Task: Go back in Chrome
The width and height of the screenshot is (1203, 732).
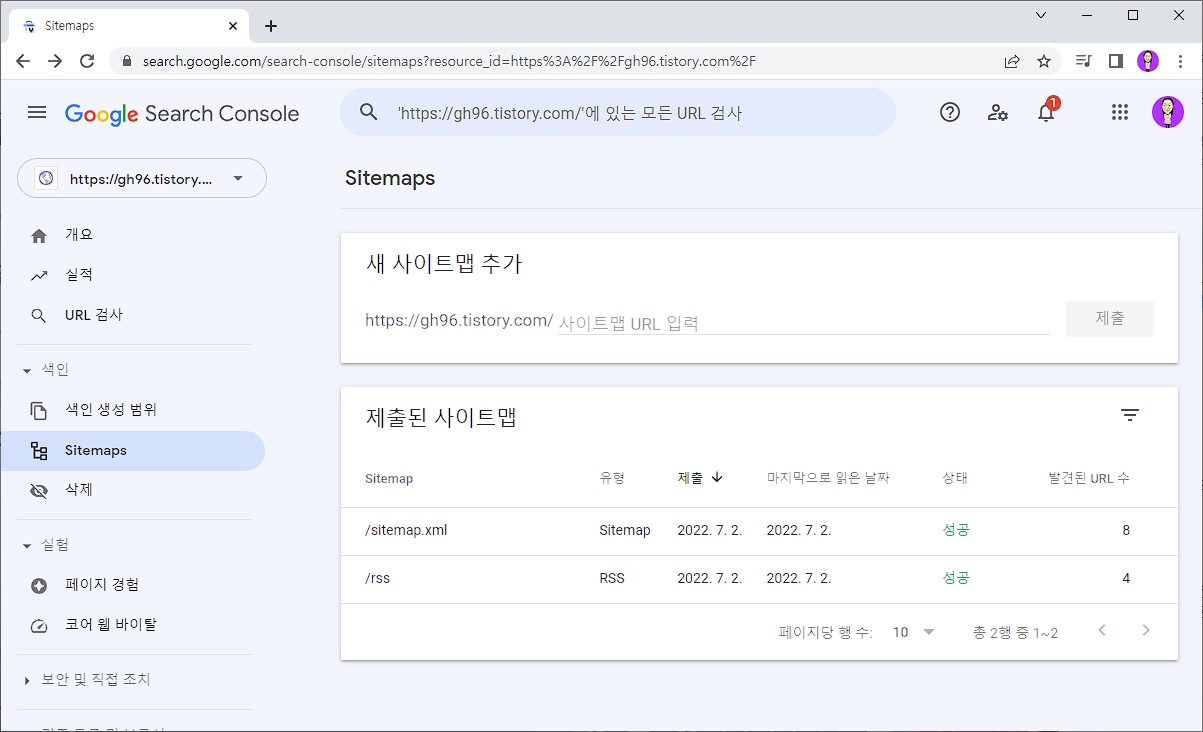Action: (x=23, y=61)
